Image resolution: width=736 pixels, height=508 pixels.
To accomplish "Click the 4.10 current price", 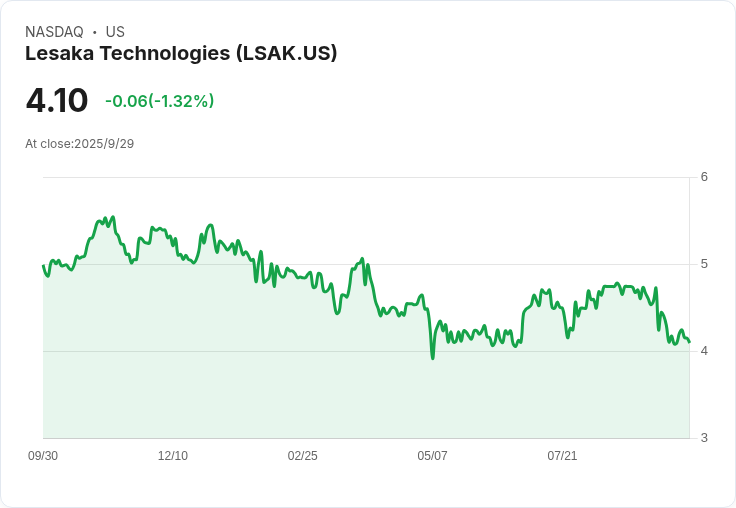I will tap(57, 100).
